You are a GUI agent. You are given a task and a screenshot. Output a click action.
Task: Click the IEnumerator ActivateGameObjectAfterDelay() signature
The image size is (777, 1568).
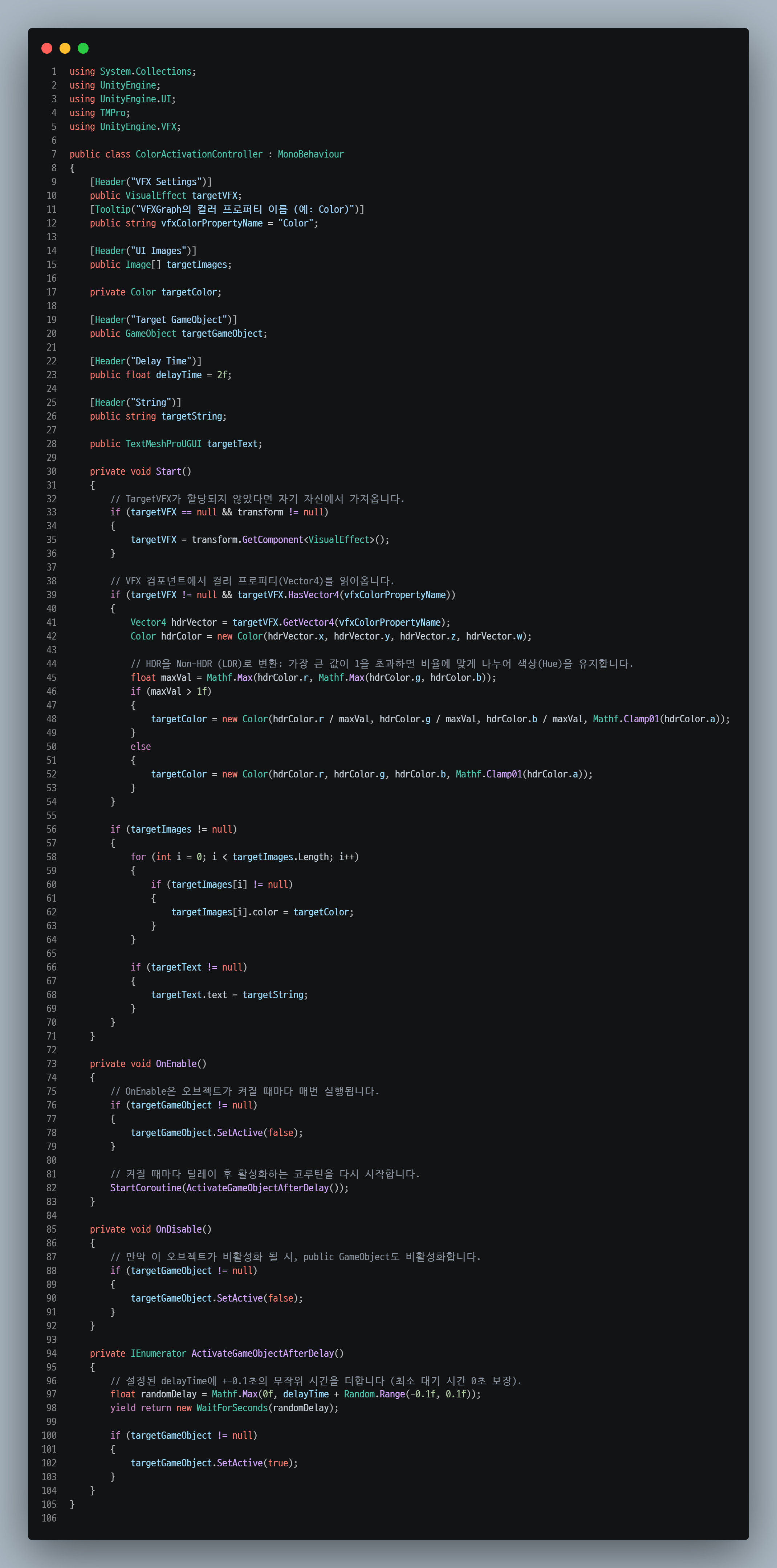point(217,1353)
